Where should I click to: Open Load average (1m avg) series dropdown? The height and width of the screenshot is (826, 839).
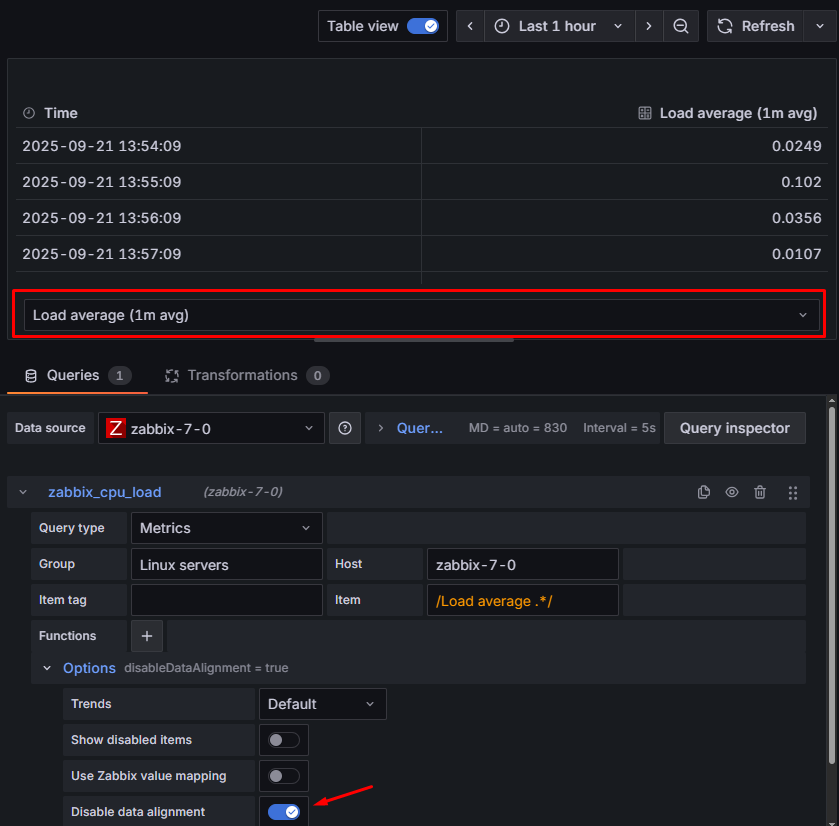click(421, 315)
